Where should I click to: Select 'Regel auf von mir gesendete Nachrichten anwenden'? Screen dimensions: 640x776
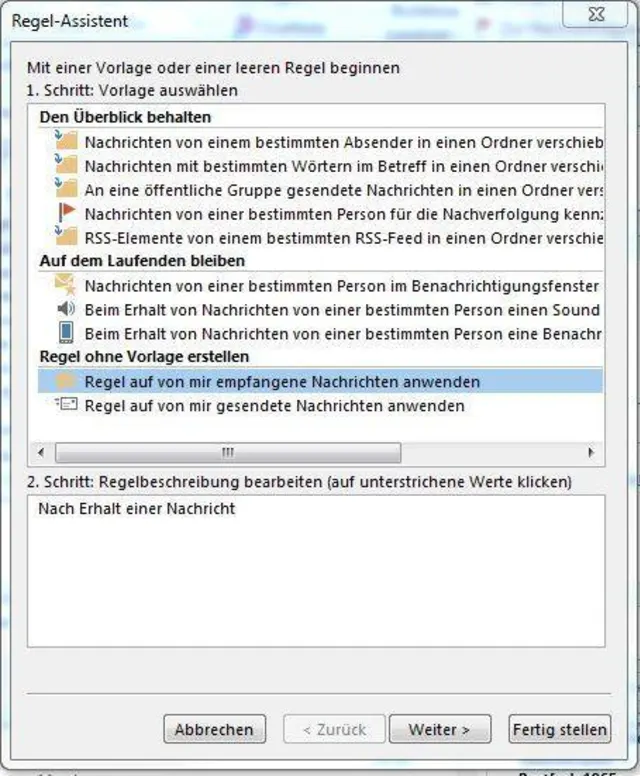pyautogui.click(x=274, y=405)
